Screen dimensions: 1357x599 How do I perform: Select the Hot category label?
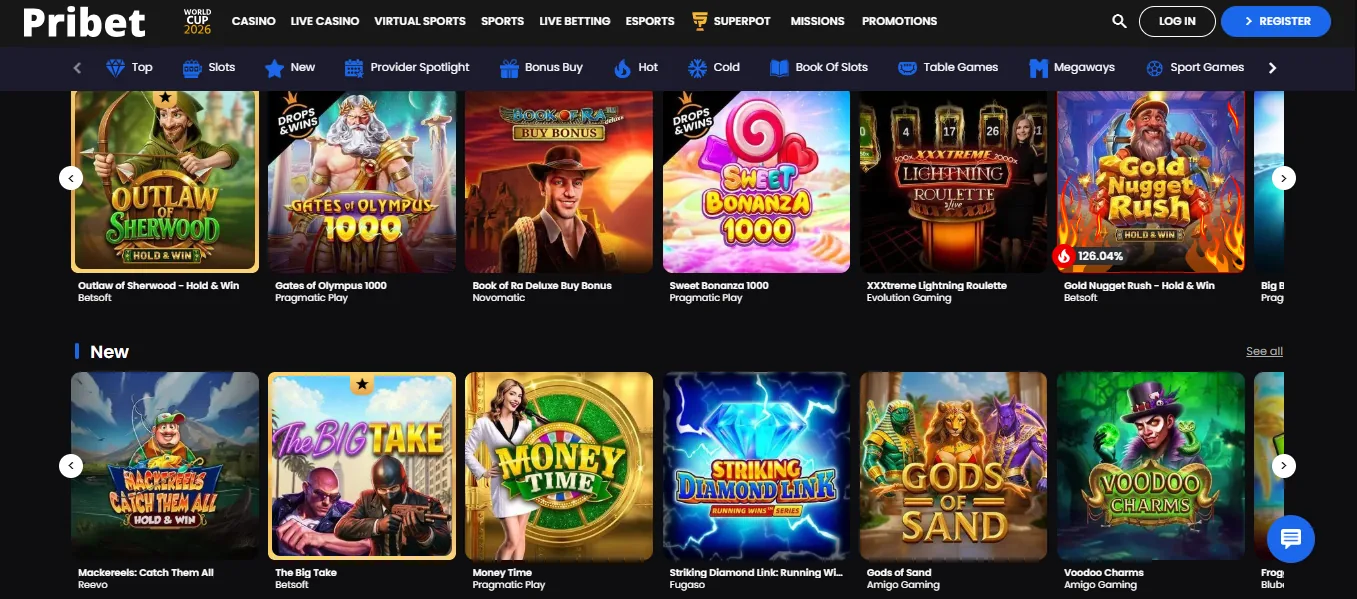(x=648, y=67)
